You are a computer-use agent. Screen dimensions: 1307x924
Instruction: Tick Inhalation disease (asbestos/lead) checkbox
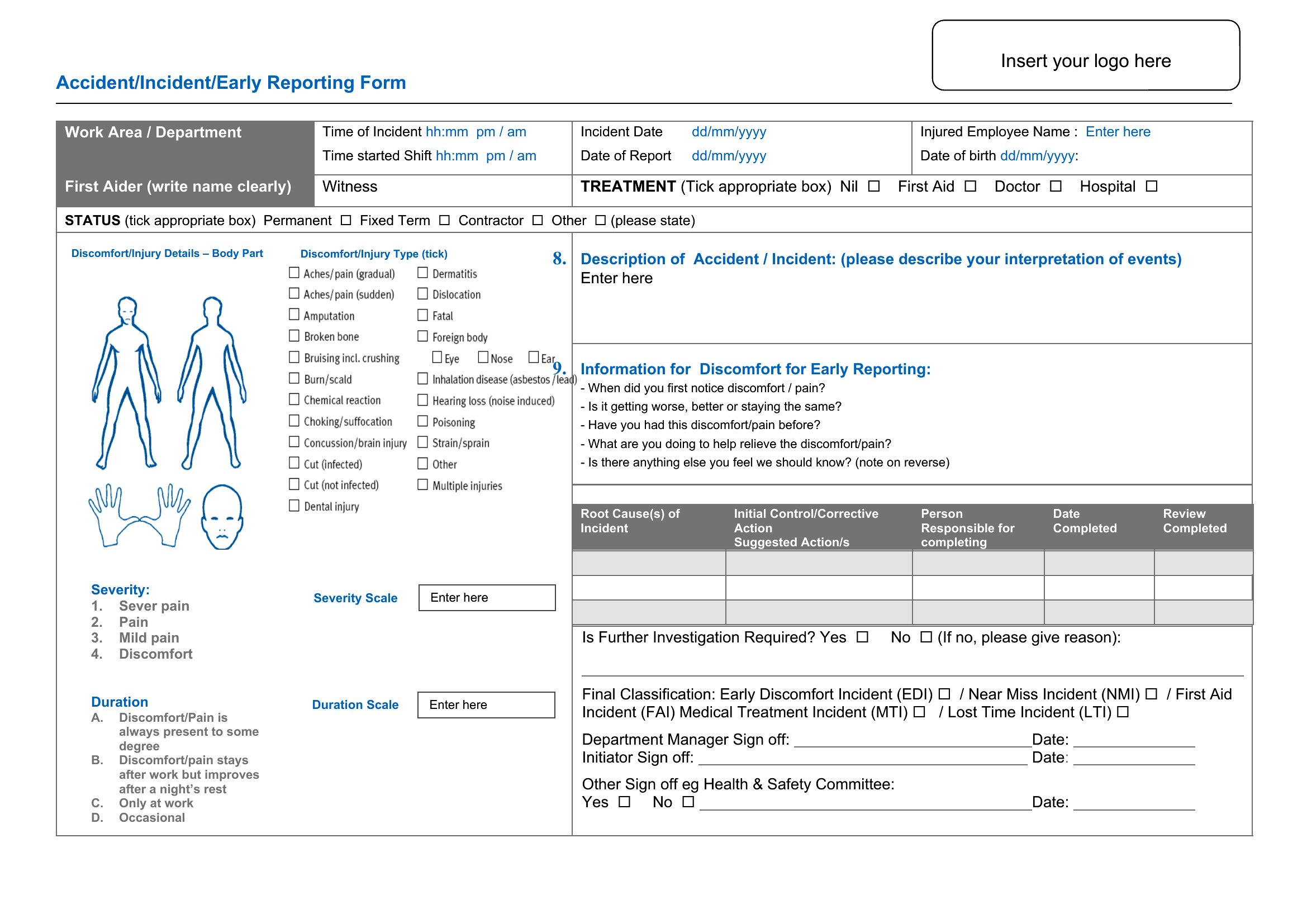coord(423,378)
